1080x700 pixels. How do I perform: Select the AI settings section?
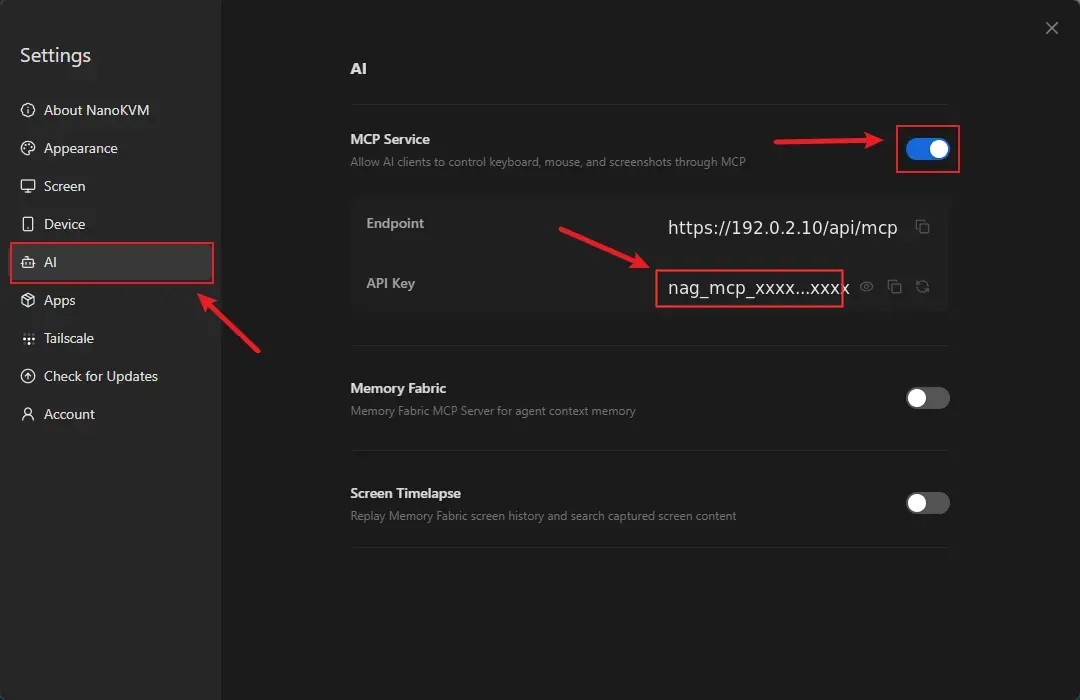(x=112, y=262)
